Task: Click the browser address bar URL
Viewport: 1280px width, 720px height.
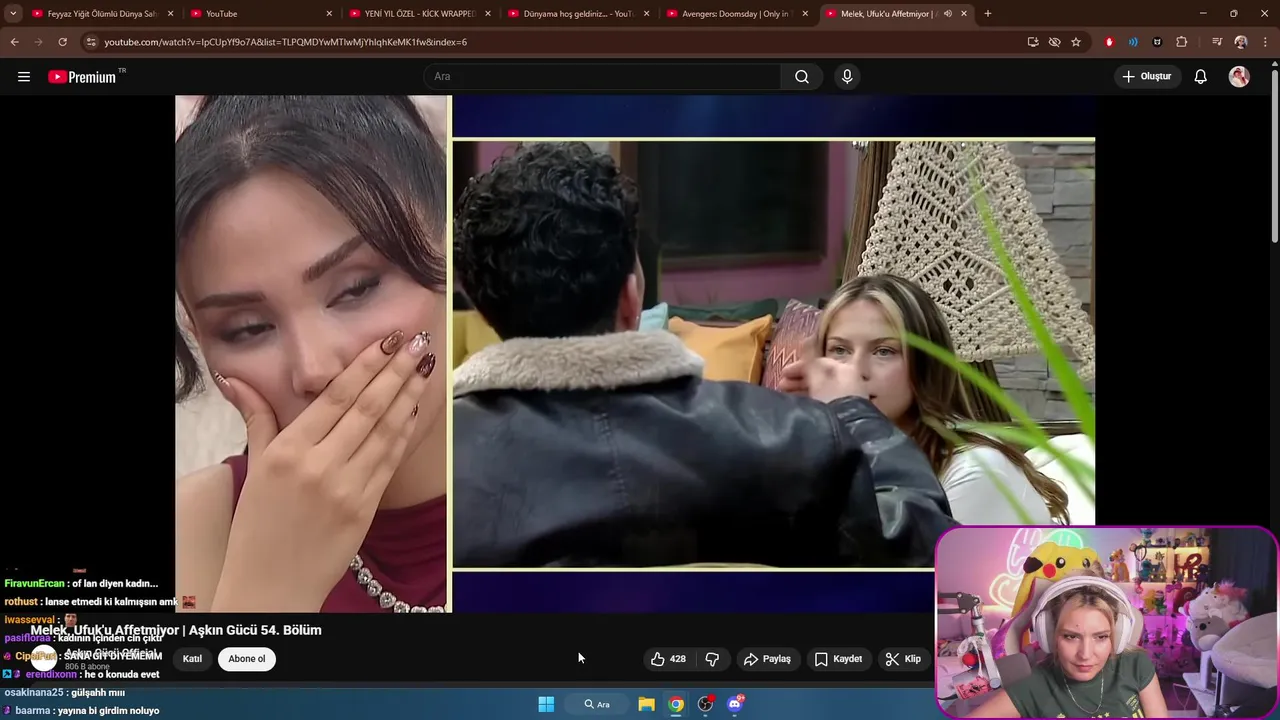Action: coord(285,42)
